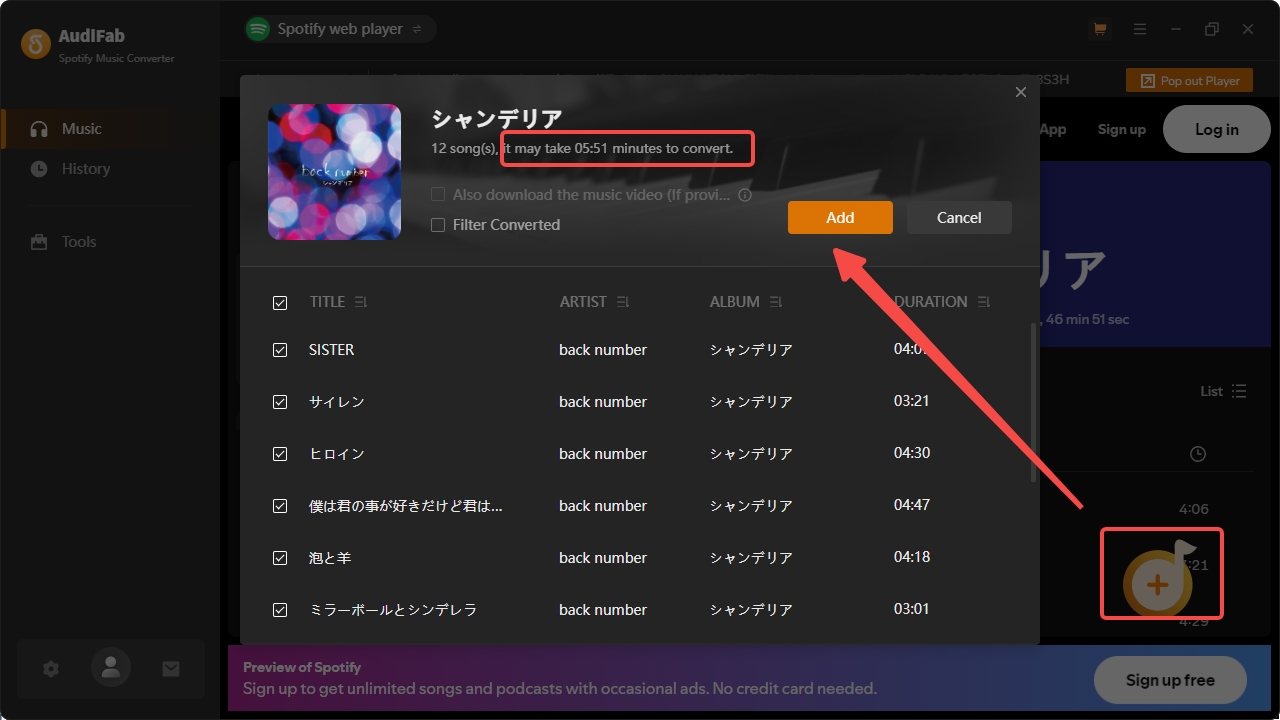This screenshot has height=720, width=1280.
Task: Open the settings gear icon
Action: (50, 668)
